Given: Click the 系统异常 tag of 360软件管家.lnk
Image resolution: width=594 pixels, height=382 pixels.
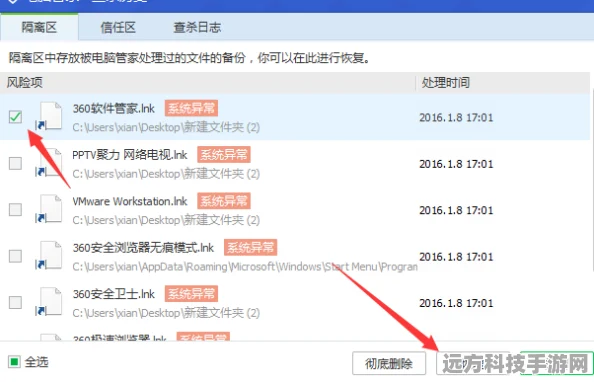Looking at the screenshot, I should [191, 108].
